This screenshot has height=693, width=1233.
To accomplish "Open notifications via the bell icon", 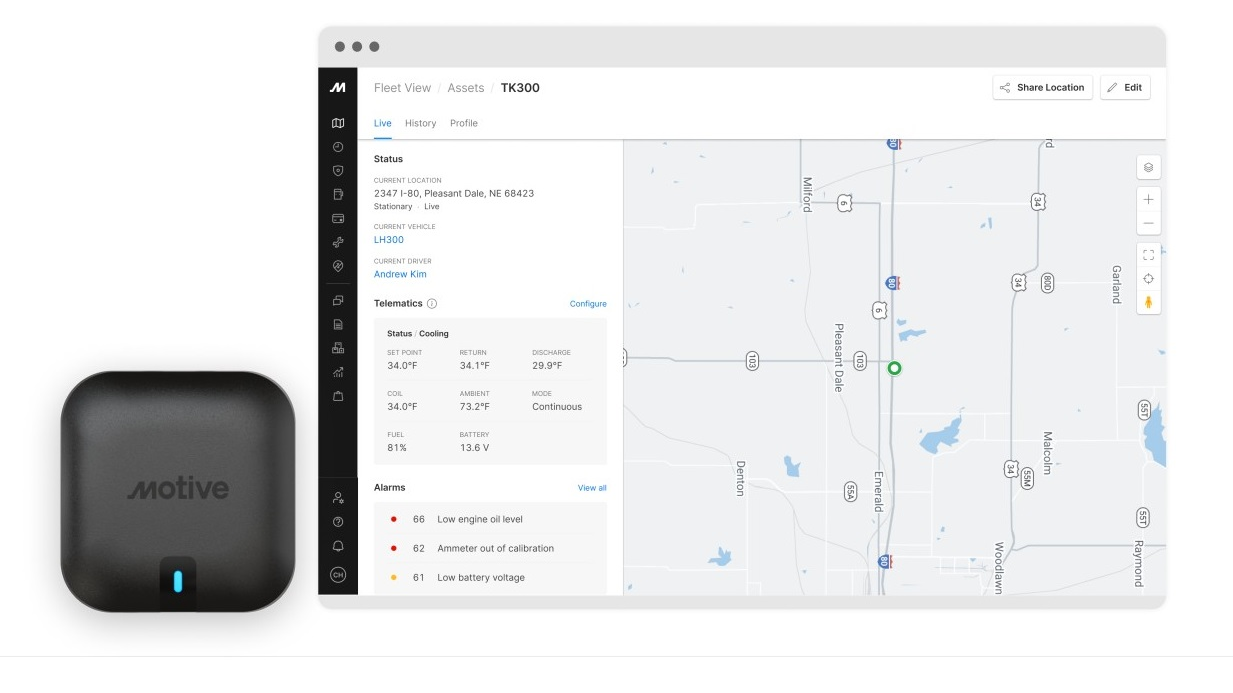I will (x=339, y=545).
